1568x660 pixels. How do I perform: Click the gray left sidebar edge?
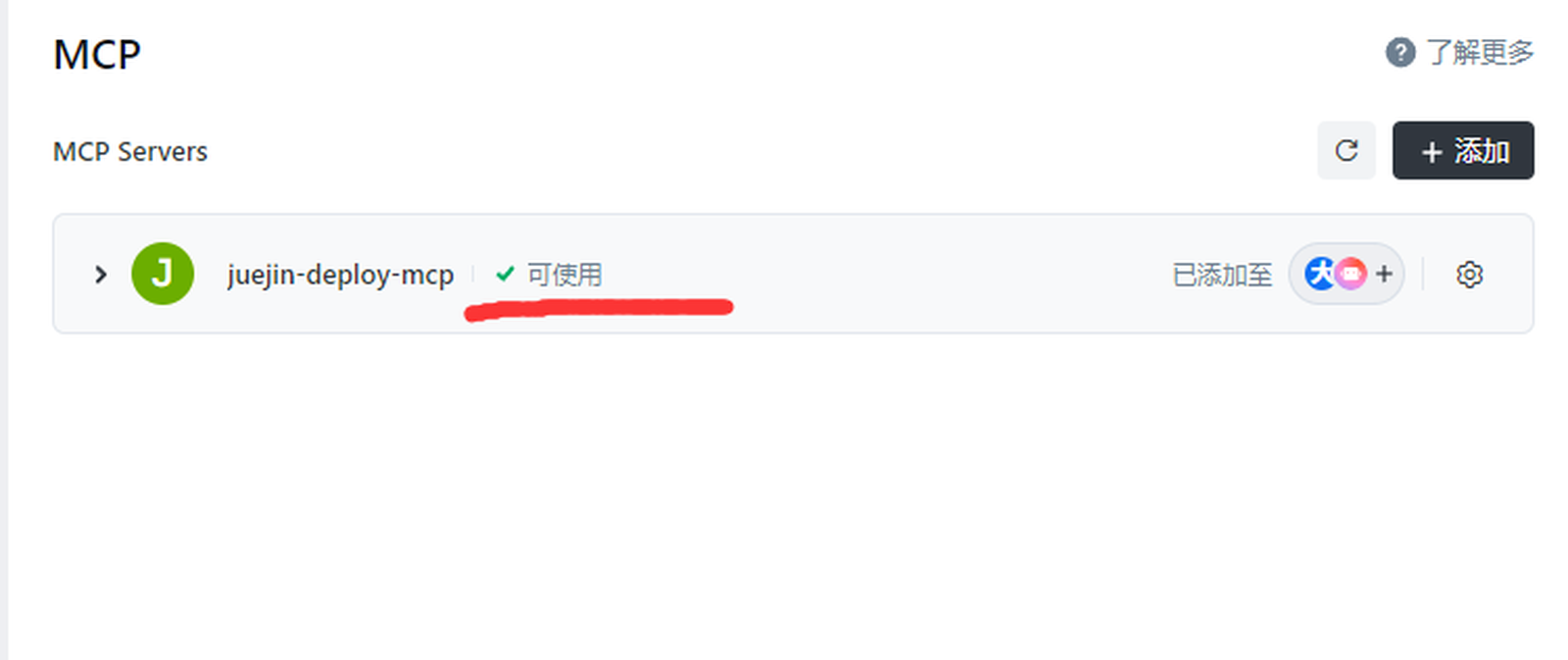4,330
